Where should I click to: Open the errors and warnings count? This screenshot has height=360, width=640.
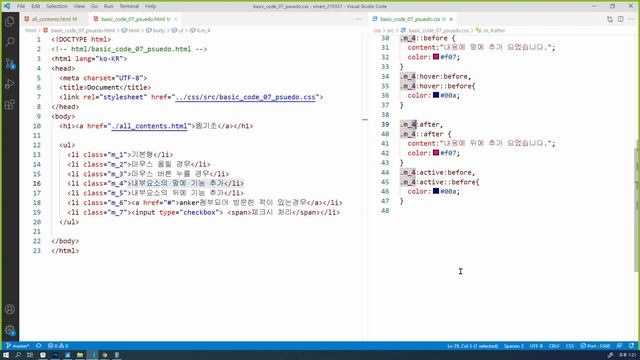[x=58, y=346]
